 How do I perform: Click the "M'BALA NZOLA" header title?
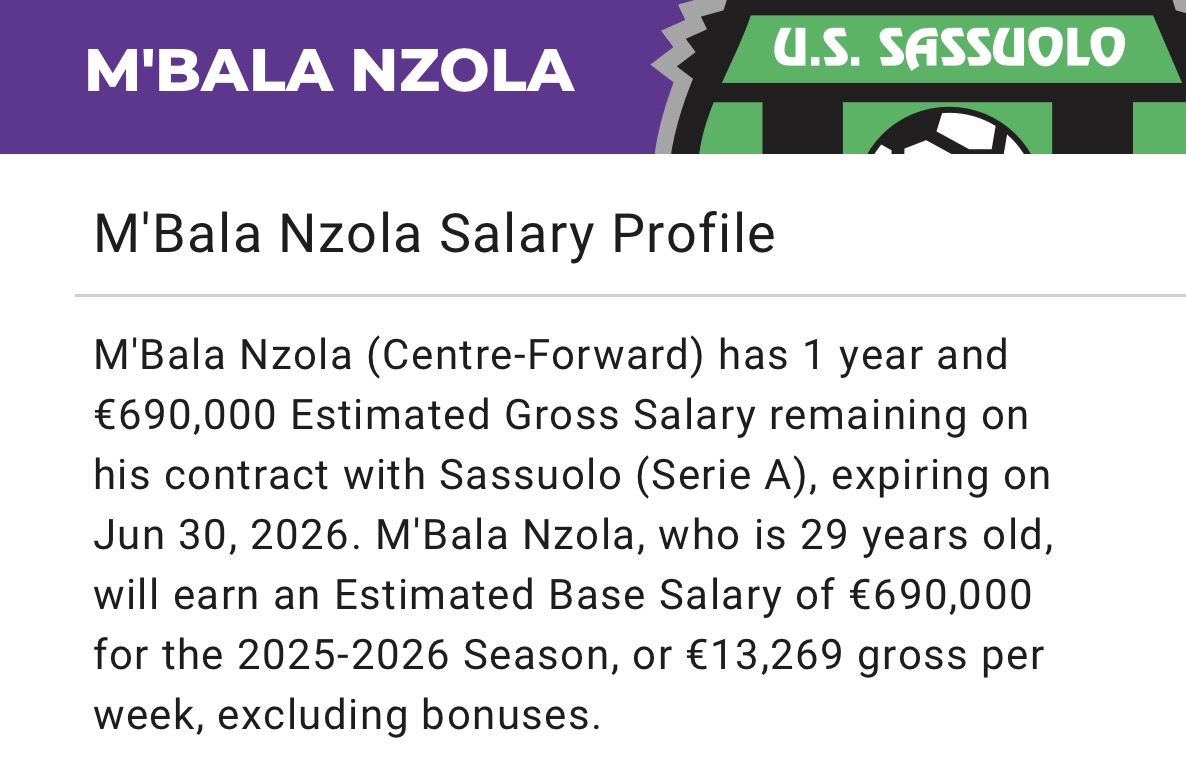(x=330, y=70)
